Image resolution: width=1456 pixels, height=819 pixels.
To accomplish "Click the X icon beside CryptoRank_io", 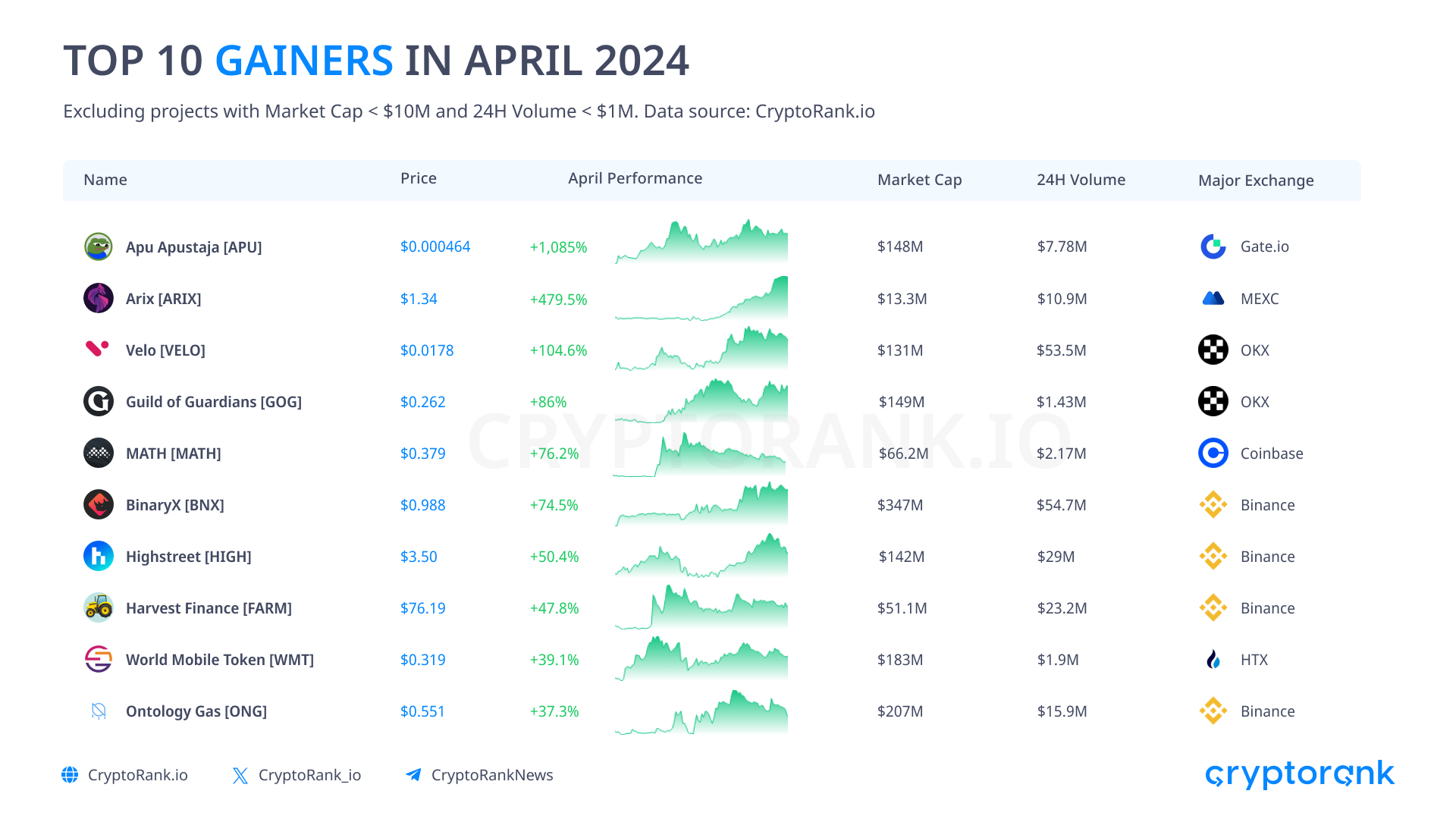I will pyautogui.click(x=240, y=775).
